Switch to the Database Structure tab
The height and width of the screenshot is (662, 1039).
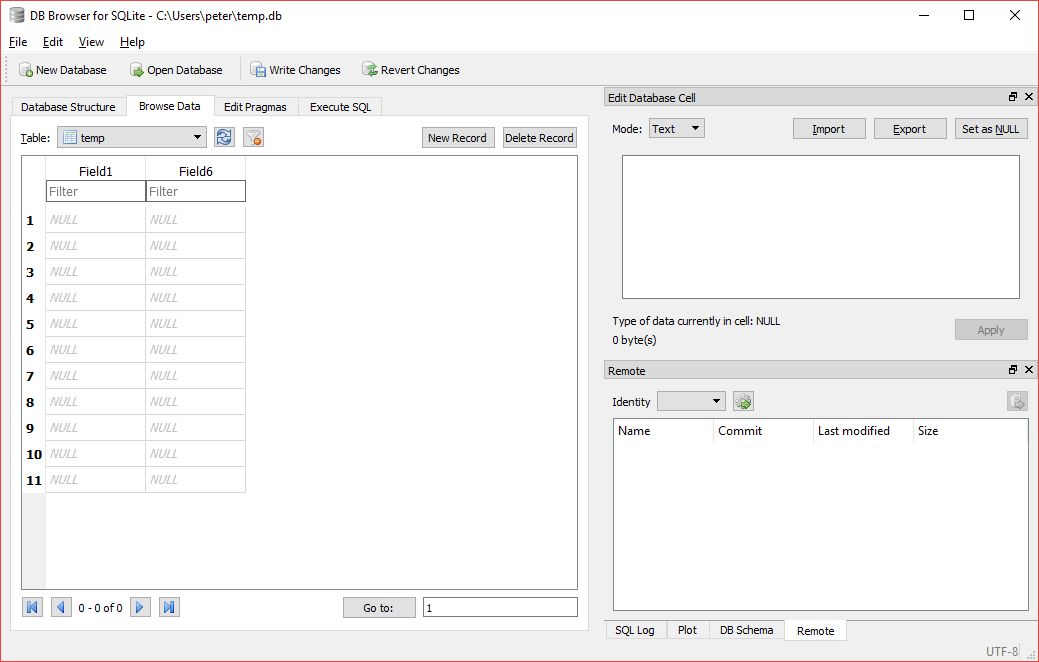coord(68,106)
